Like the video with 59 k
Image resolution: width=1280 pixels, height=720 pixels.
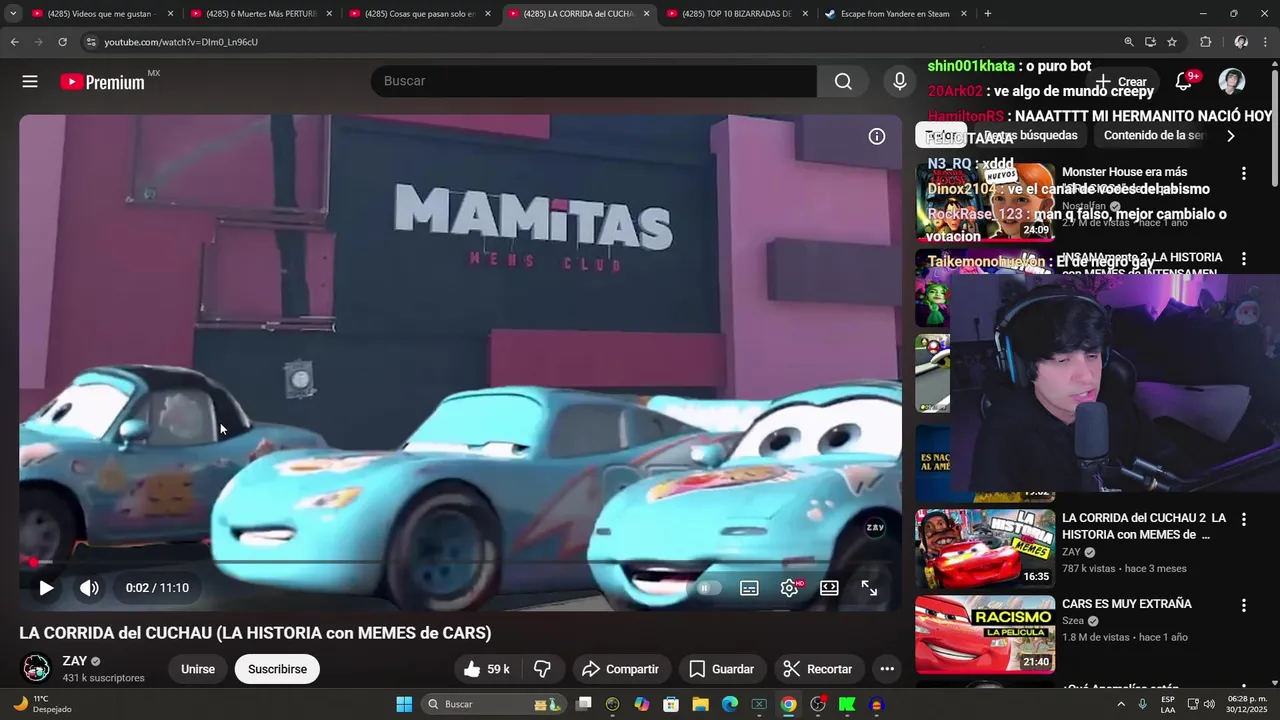(x=487, y=669)
